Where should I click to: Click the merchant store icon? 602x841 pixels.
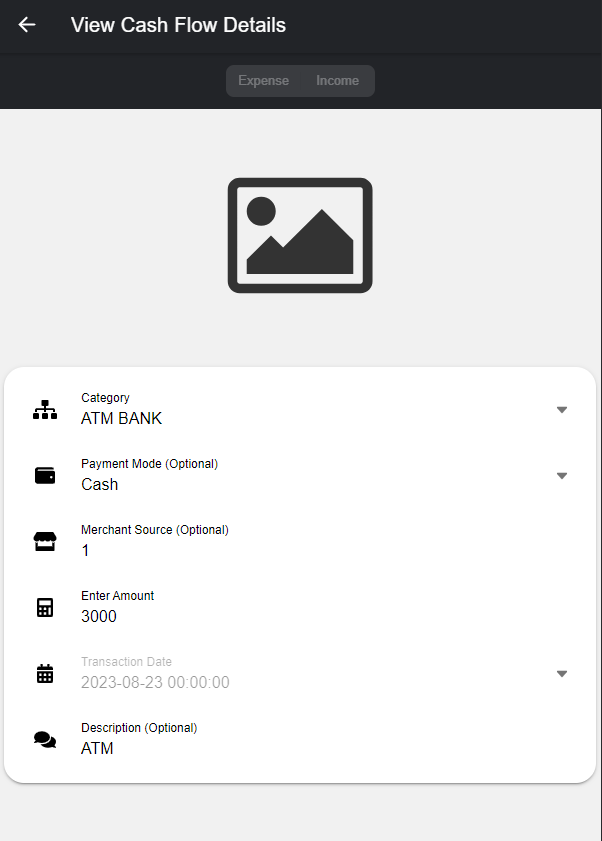[45, 542]
